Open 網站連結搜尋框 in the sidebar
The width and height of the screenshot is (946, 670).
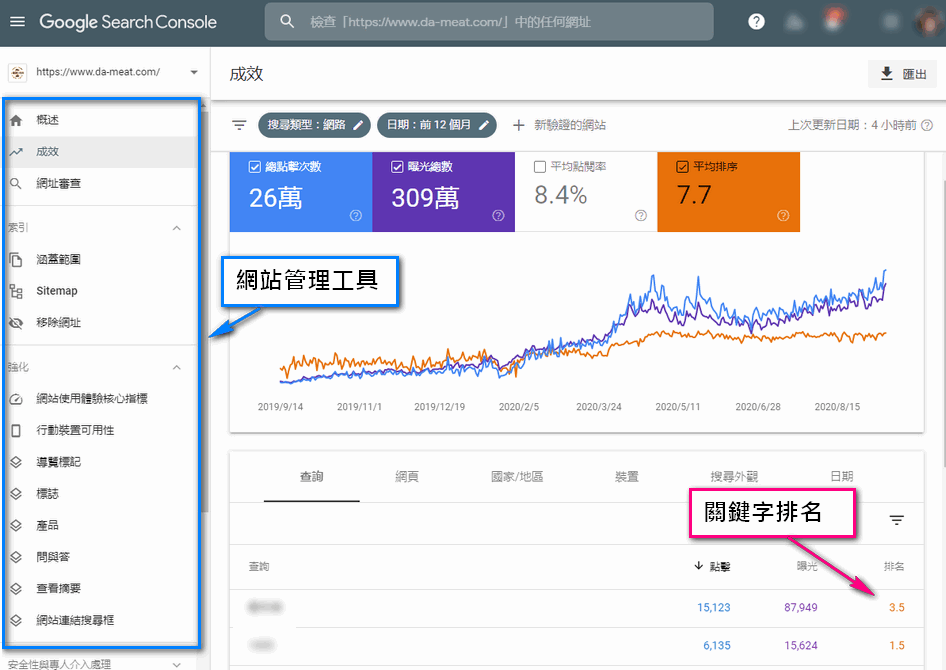point(75,620)
